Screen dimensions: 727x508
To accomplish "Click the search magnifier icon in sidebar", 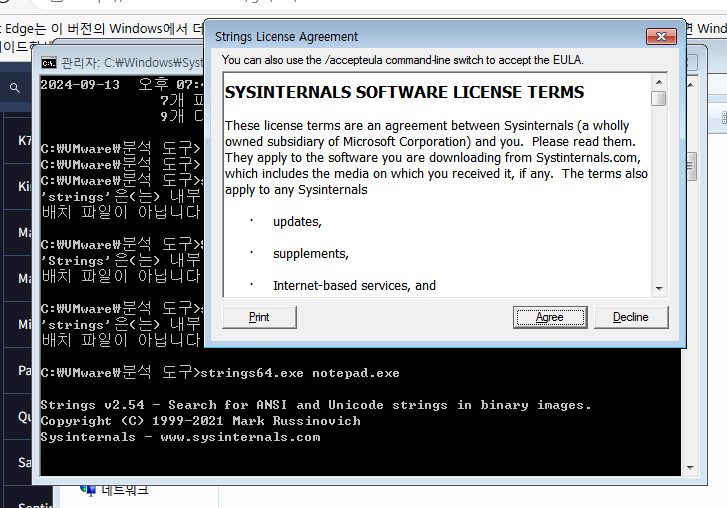I will [15, 88].
